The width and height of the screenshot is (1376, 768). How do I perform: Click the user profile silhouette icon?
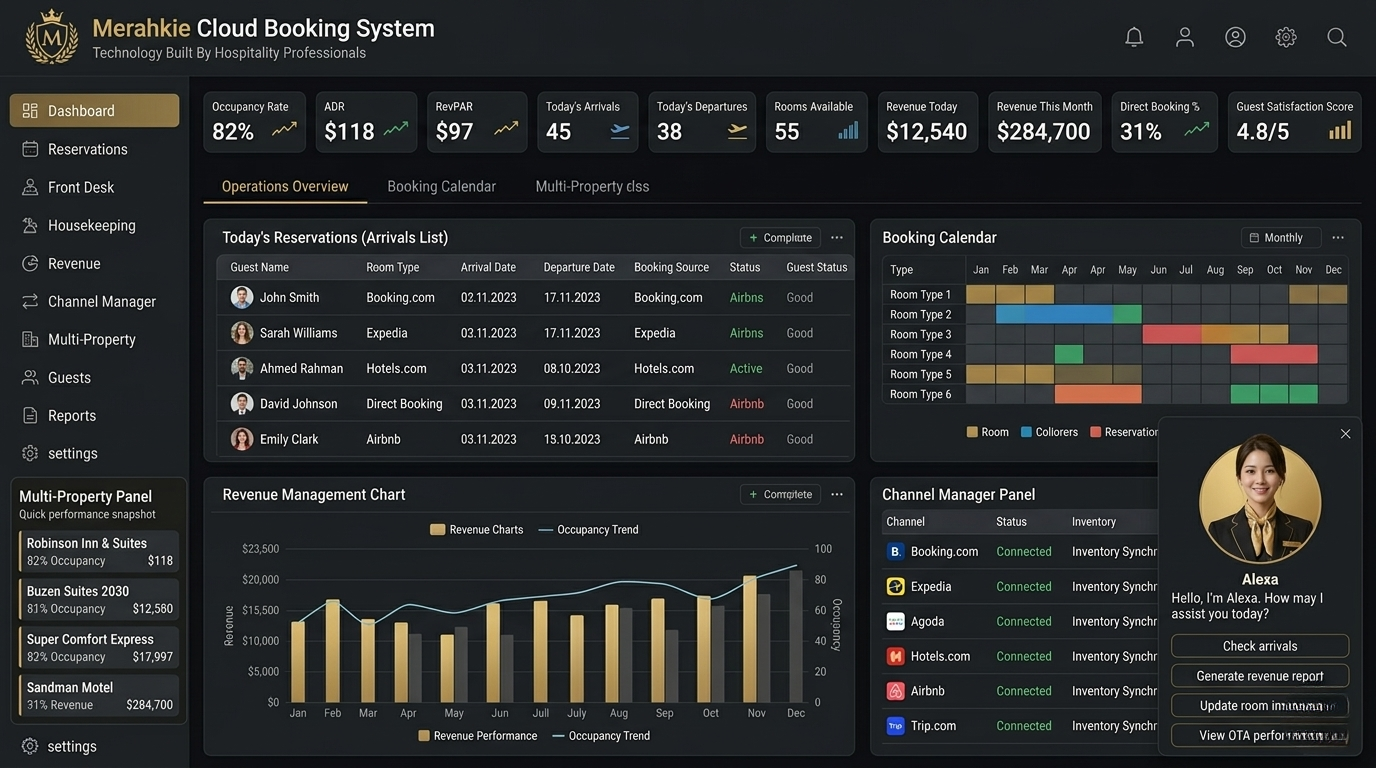(x=1185, y=37)
